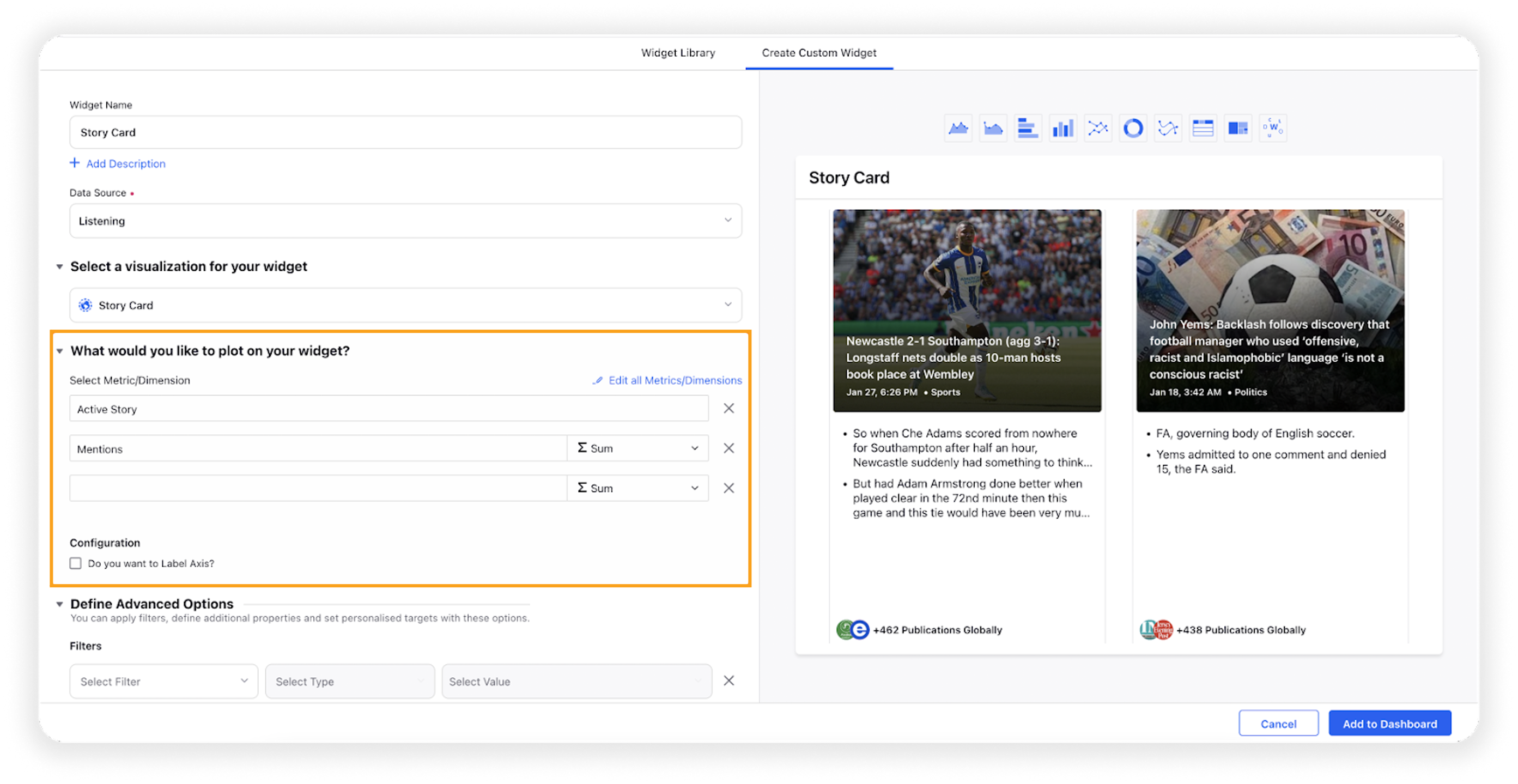
Task: Click +438 Publications Globally text
Action: [1241, 630]
